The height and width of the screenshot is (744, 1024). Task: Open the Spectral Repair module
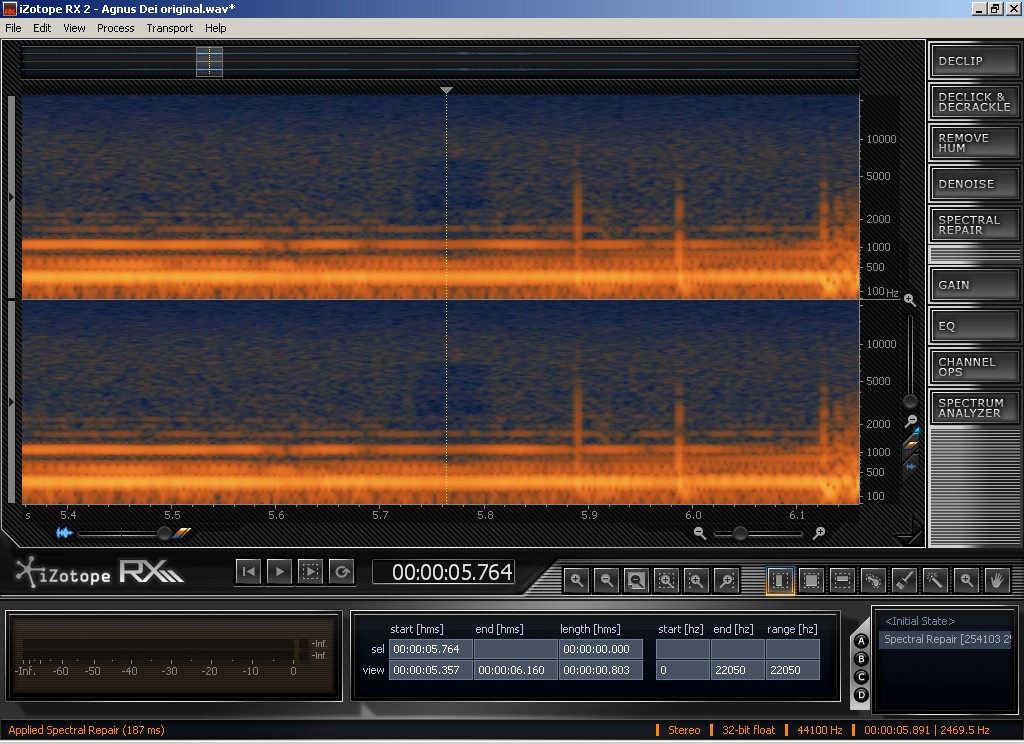[x=974, y=225]
